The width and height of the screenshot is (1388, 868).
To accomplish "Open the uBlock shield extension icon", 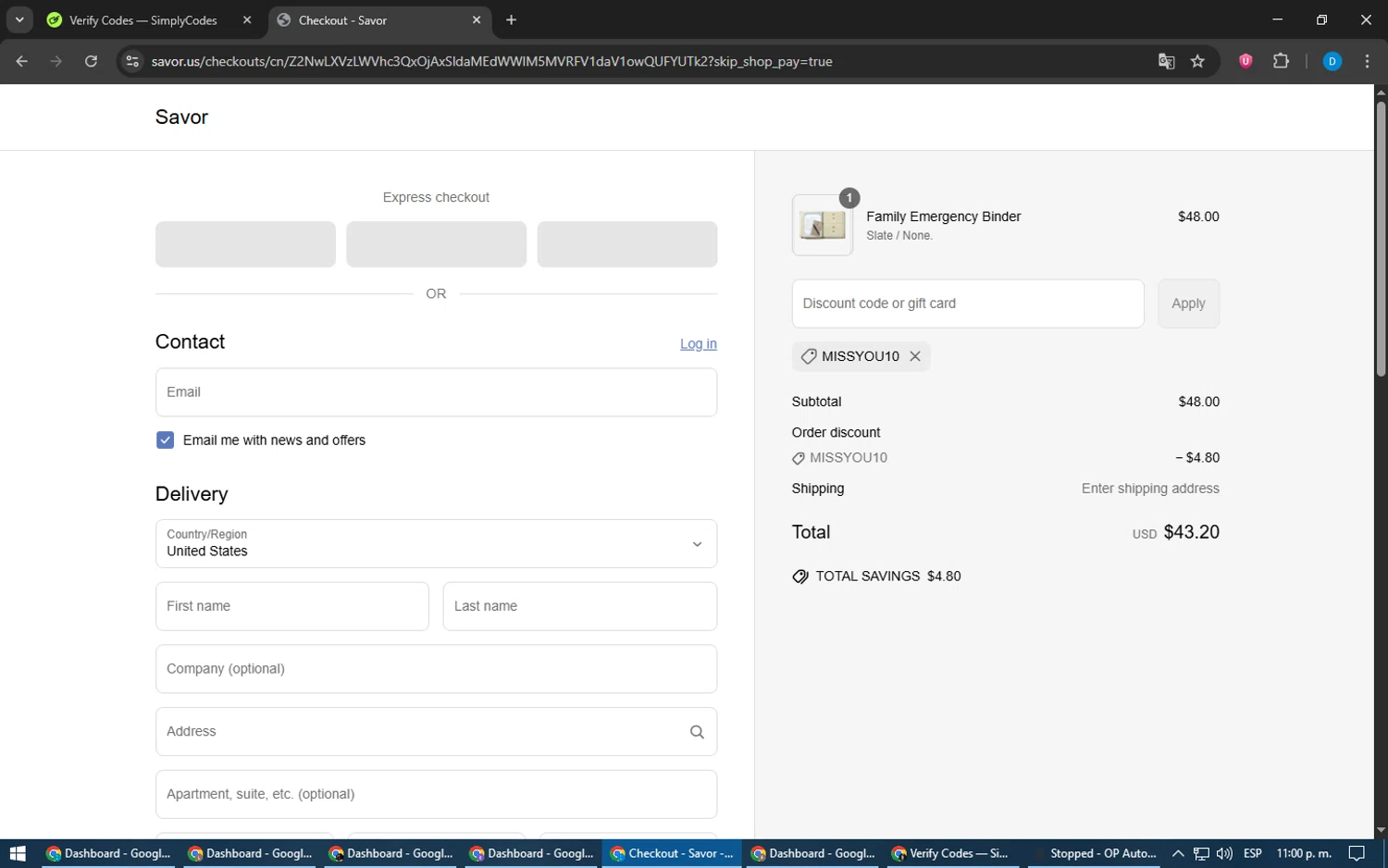I will [1245, 61].
